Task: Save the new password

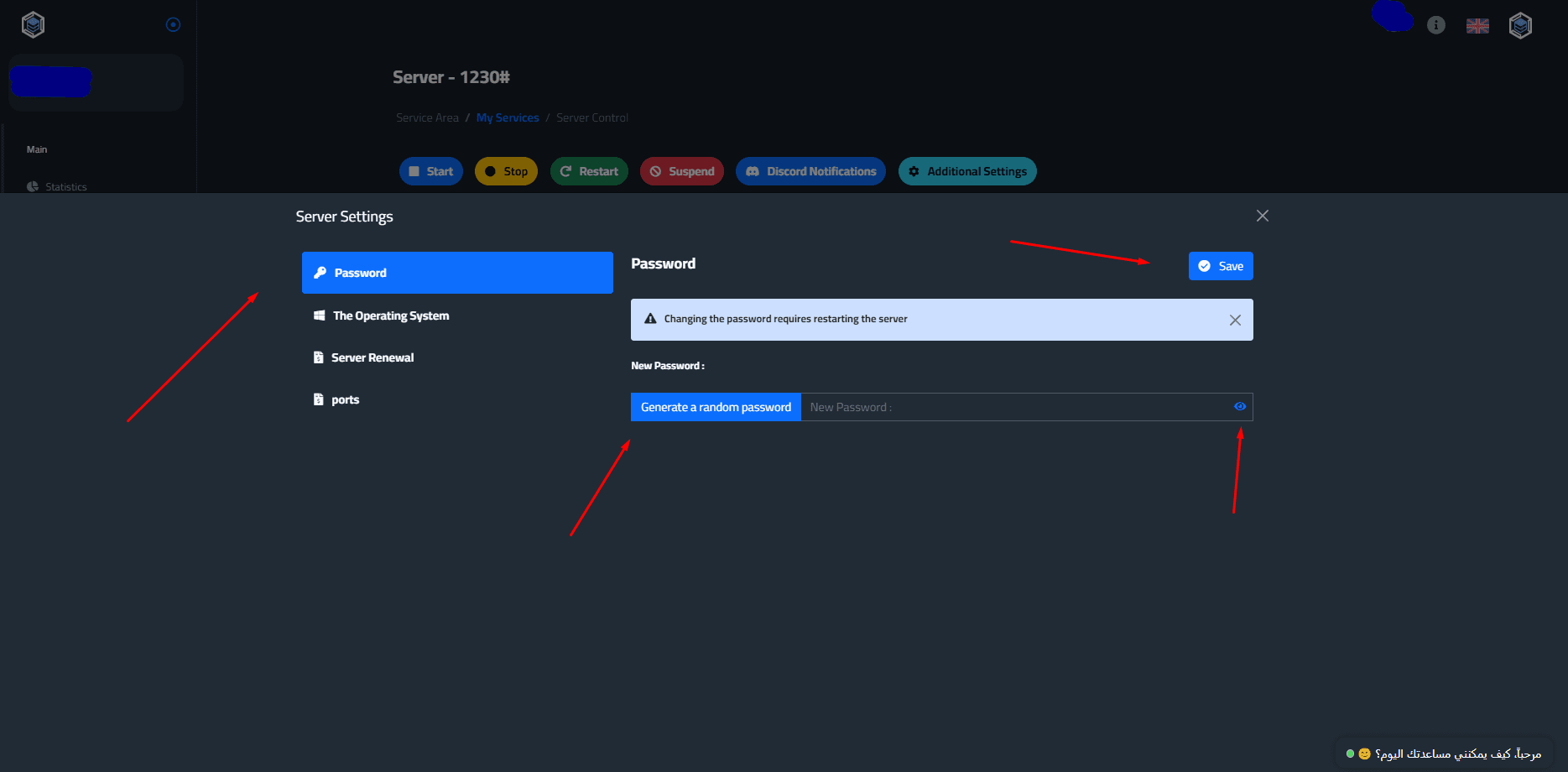Action: coord(1221,266)
